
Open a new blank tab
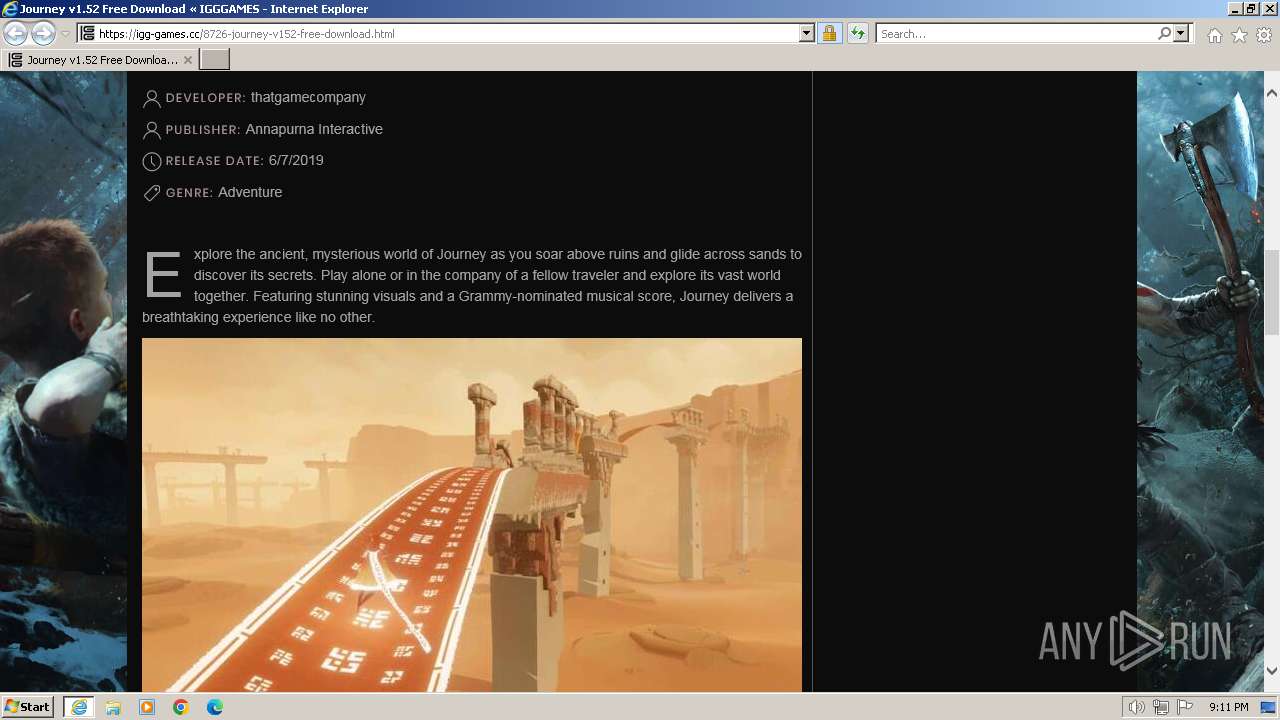coord(215,60)
